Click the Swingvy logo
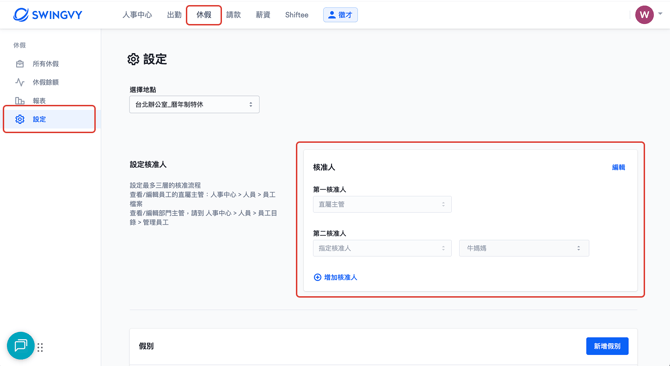Viewport: 670px width, 366px height. click(x=47, y=15)
